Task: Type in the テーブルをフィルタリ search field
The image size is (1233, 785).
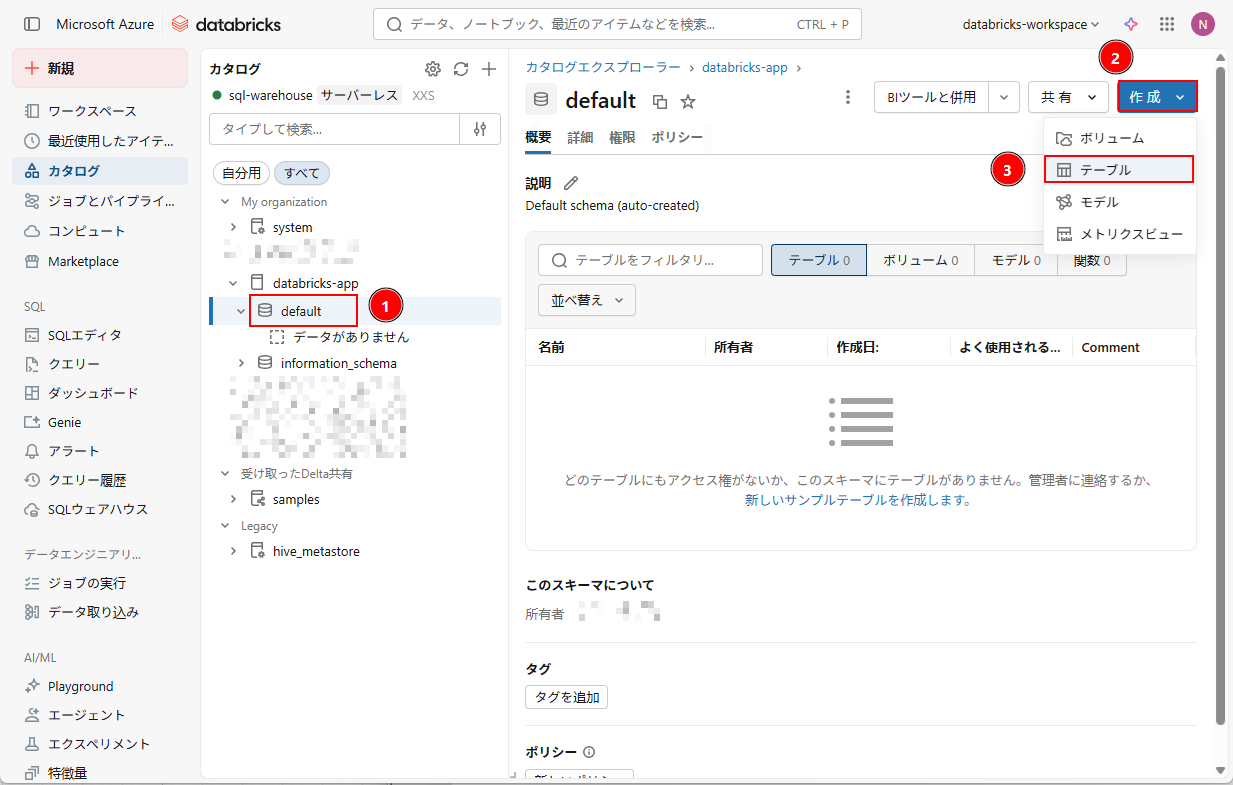Action: (660, 260)
